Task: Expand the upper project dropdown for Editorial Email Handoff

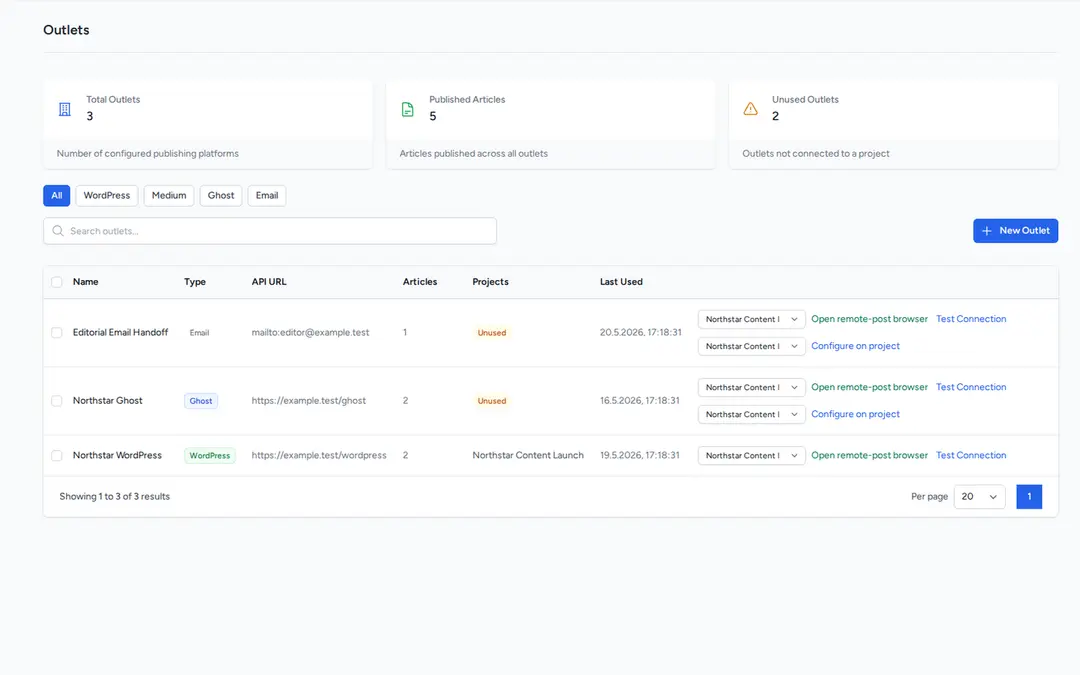Action: (x=751, y=319)
